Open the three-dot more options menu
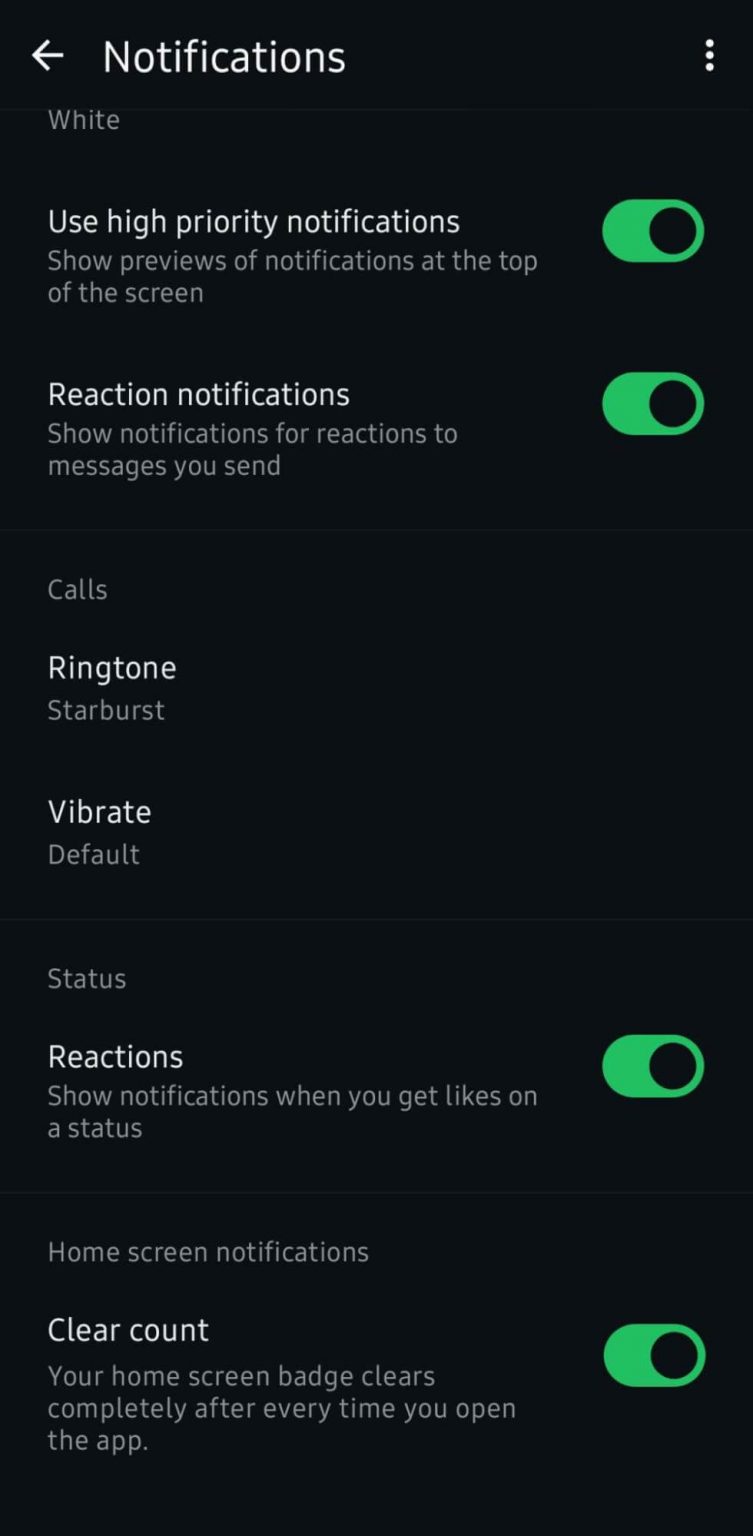This screenshot has height=1536, width=753. pos(709,56)
